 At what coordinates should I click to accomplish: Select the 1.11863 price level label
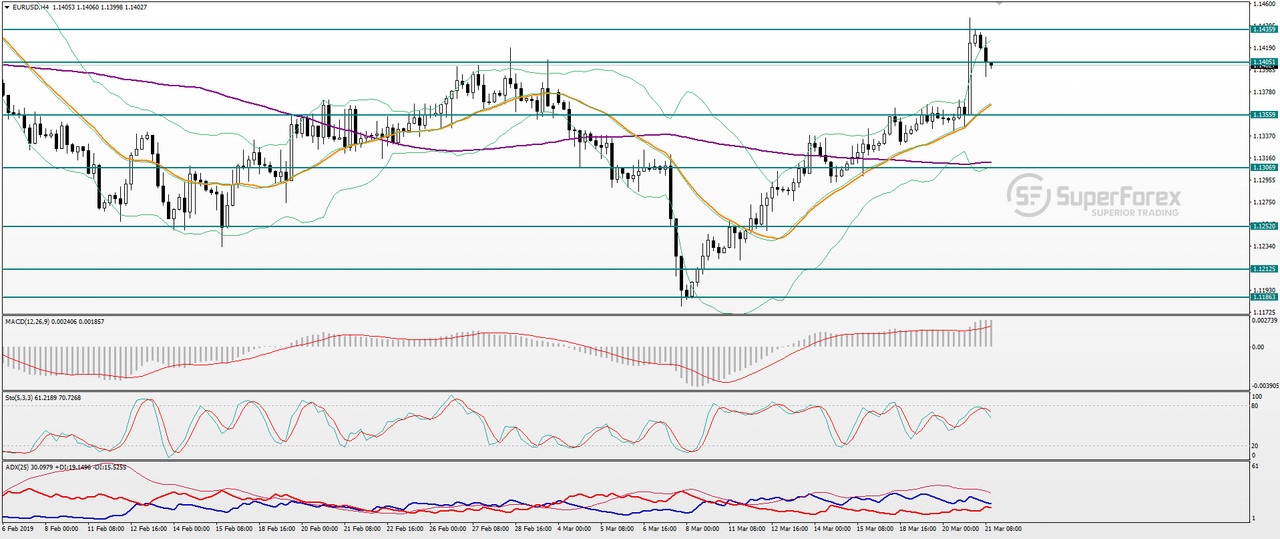coord(1264,297)
